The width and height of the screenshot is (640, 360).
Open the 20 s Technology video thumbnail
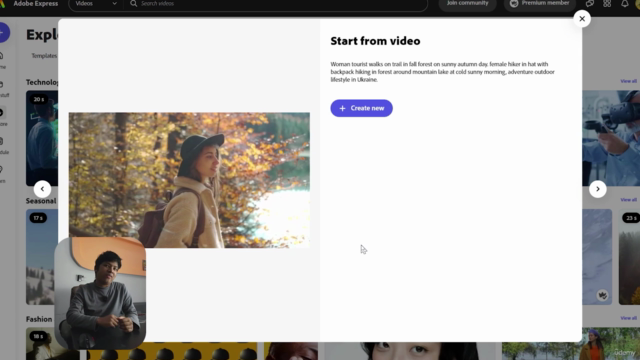coord(42,138)
